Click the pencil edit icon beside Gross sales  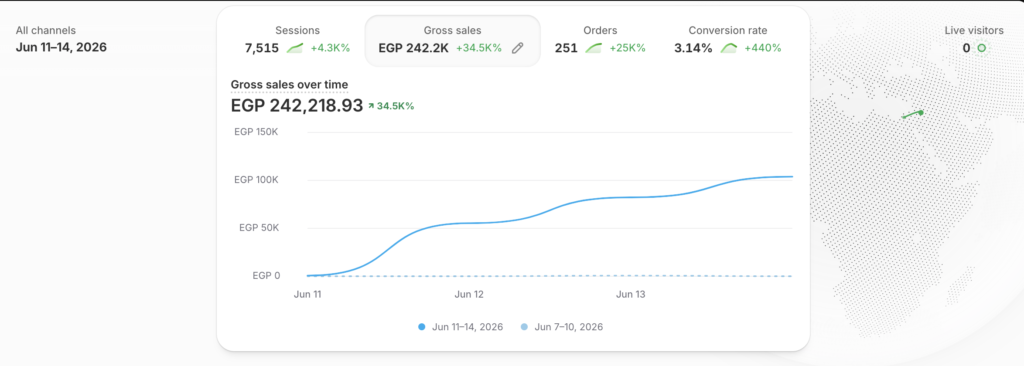click(517, 48)
